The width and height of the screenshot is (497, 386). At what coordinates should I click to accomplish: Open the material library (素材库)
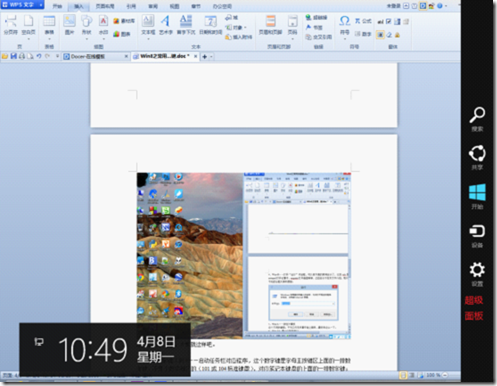pos(124,21)
